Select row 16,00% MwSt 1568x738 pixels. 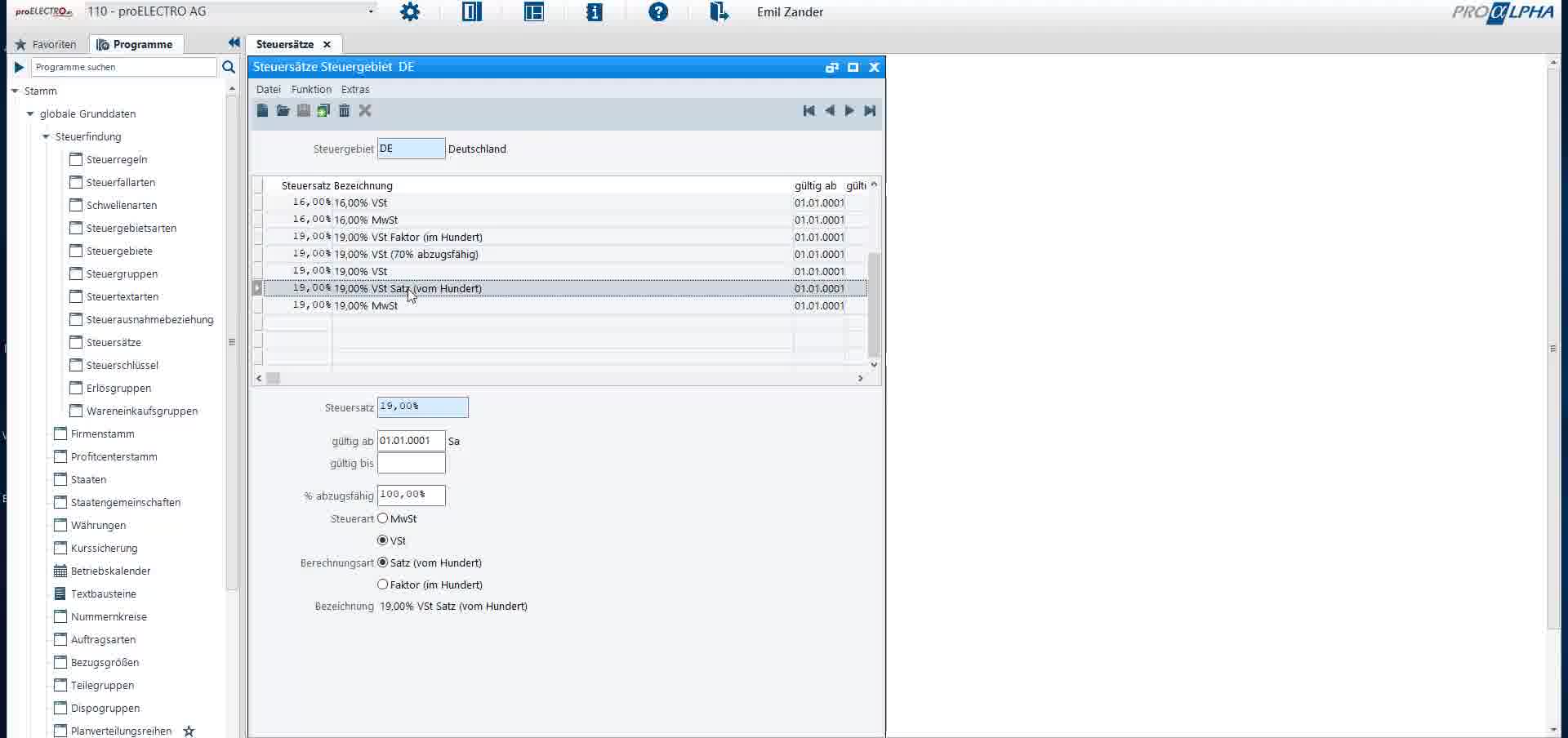[565, 220]
